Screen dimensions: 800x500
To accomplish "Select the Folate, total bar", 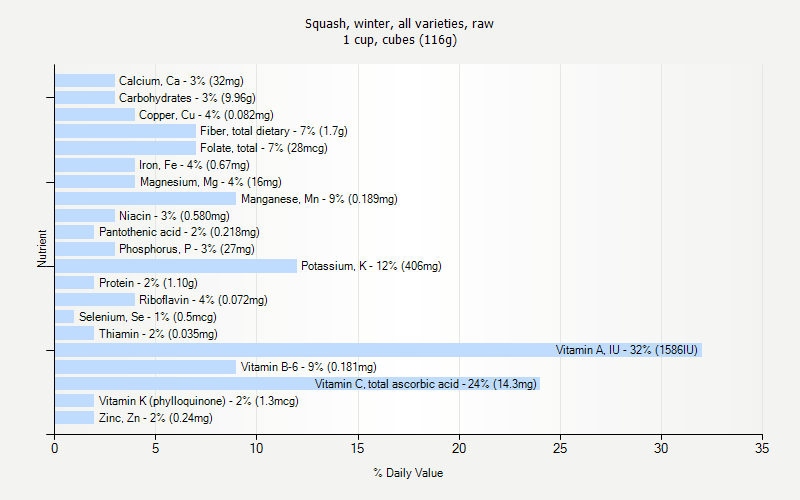I will click(x=125, y=148).
